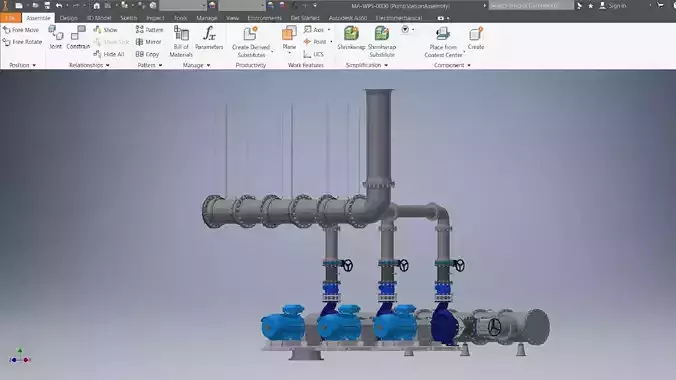Click the shopping cart icon

click(660, 6)
